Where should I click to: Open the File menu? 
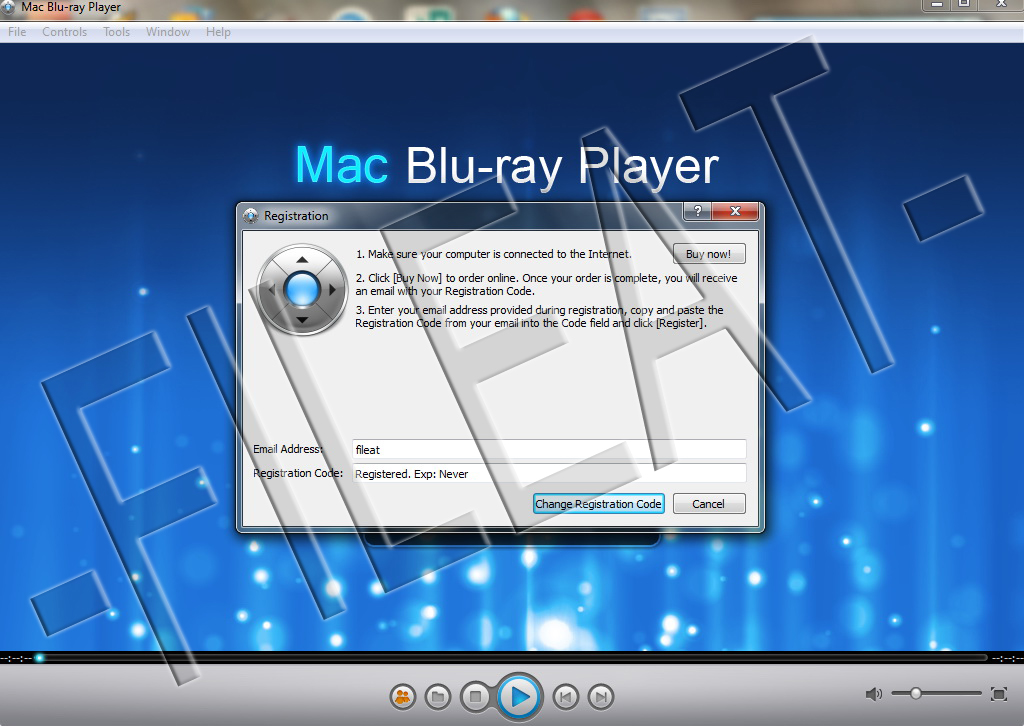17,31
